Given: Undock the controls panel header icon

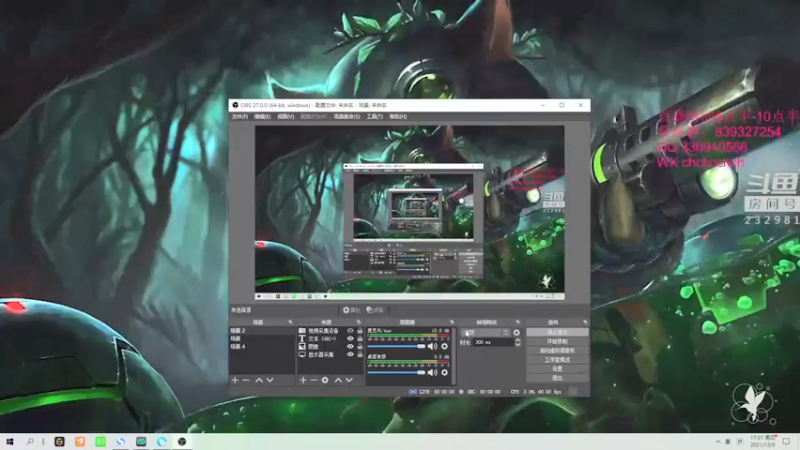Looking at the screenshot, I should point(585,322).
